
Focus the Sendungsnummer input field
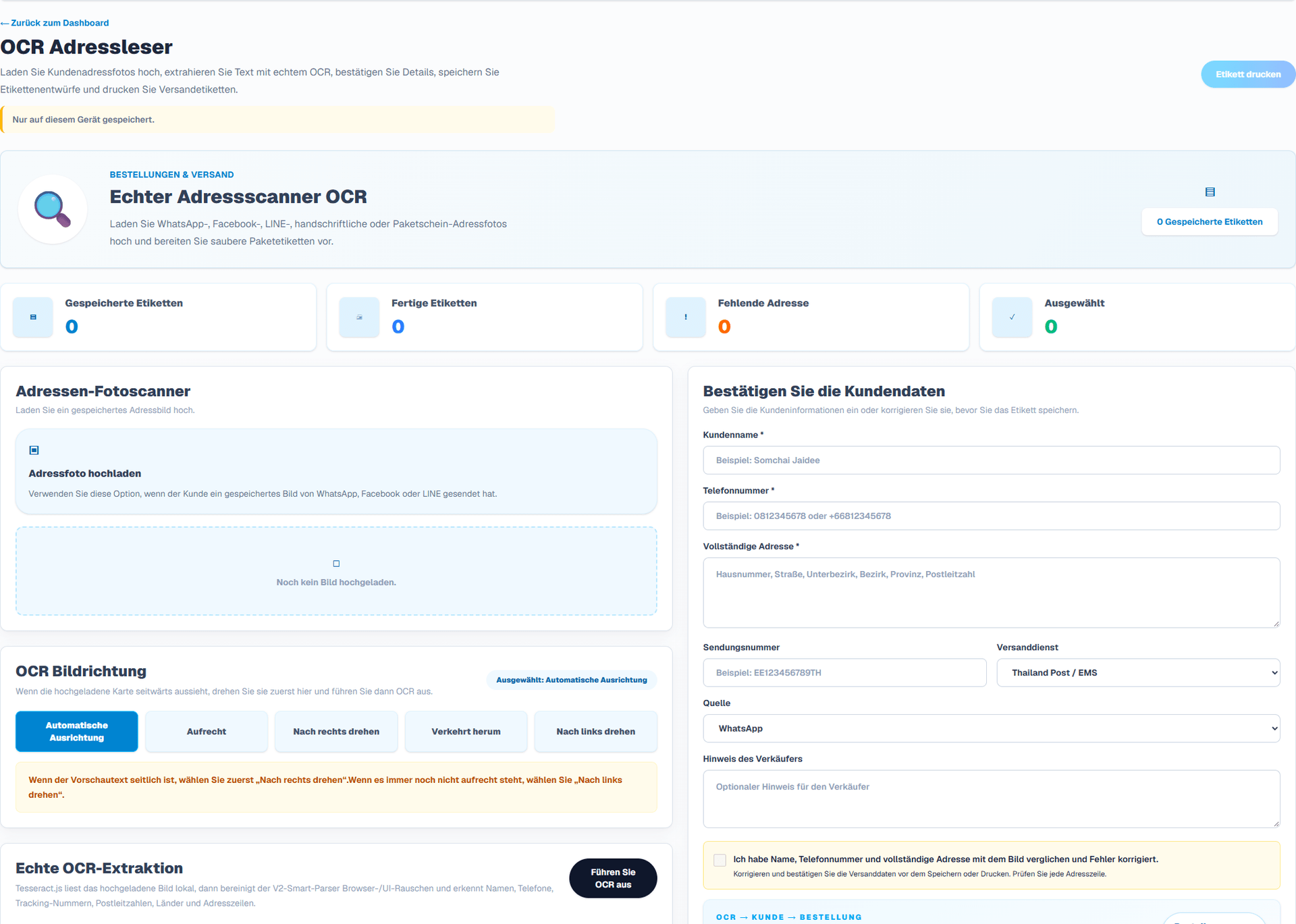click(844, 673)
